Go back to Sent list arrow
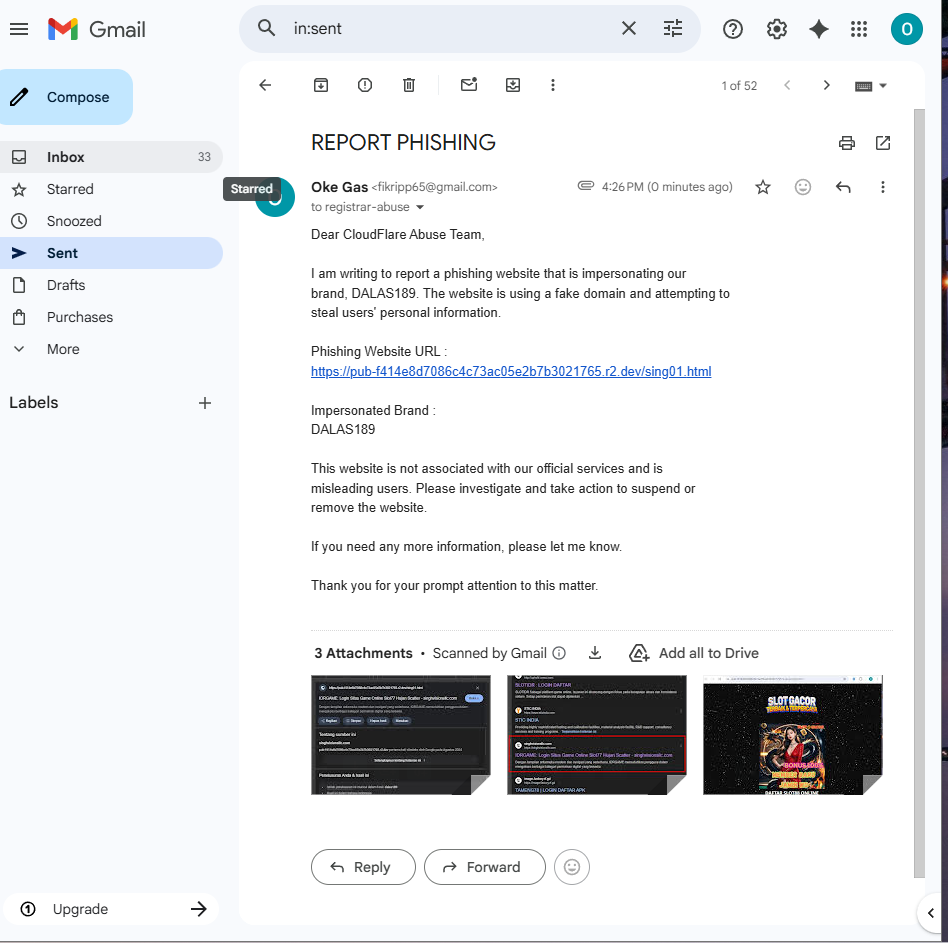 [x=265, y=85]
